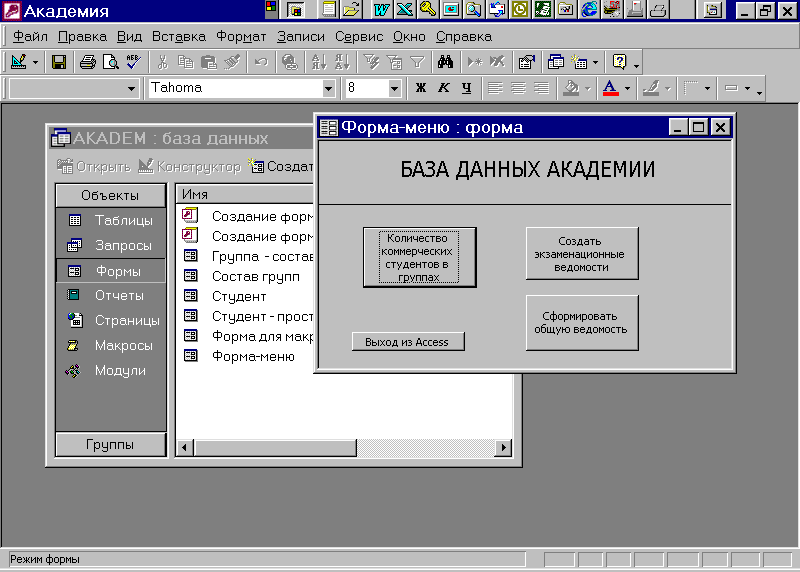Toggle italic formatting with the К button
800x572 pixels.
coord(443,88)
